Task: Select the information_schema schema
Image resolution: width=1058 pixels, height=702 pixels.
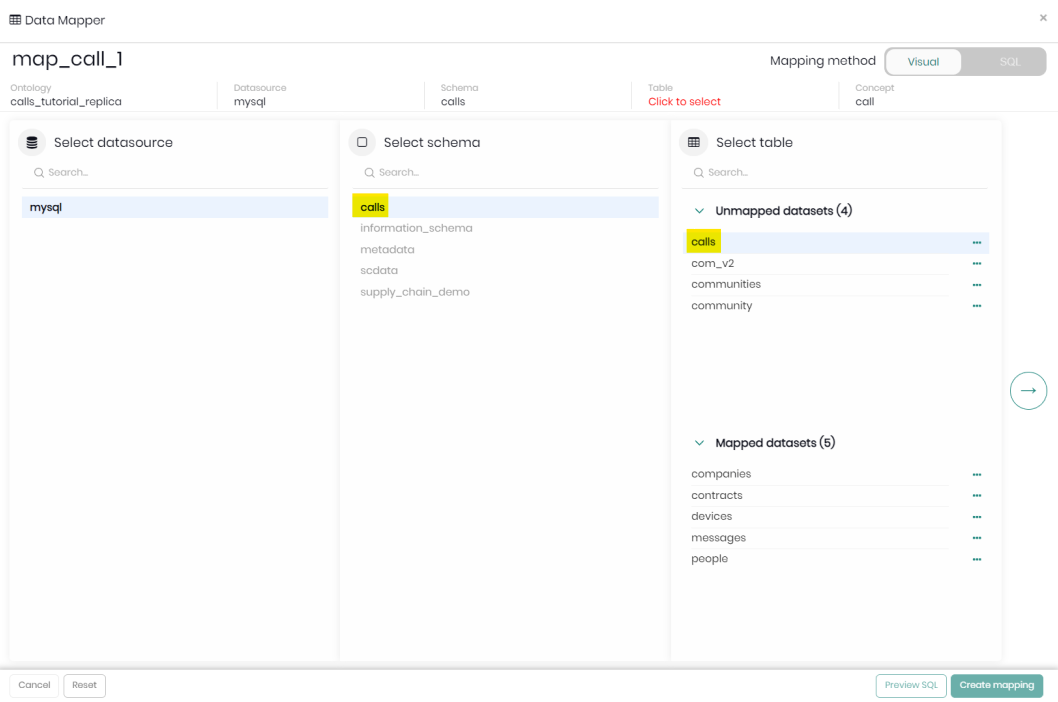Action: point(416,228)
